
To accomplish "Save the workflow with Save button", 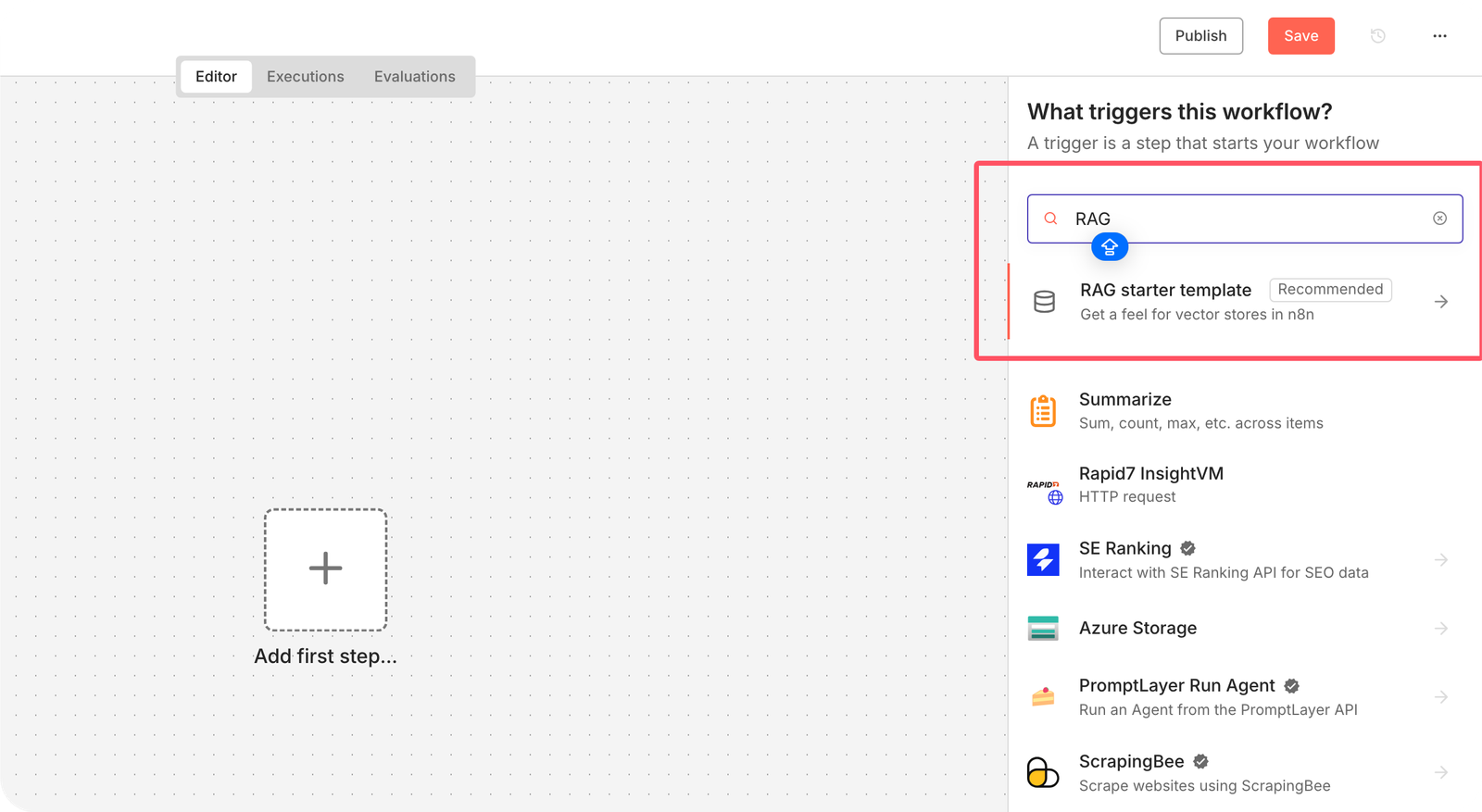I will [x=1300, y=36].
